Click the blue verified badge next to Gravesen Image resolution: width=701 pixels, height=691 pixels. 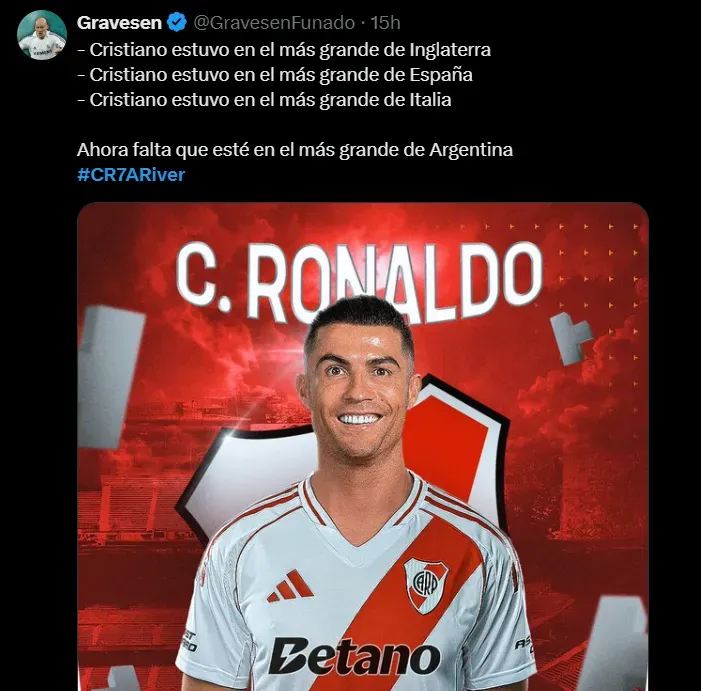click(x=177, y=22)
